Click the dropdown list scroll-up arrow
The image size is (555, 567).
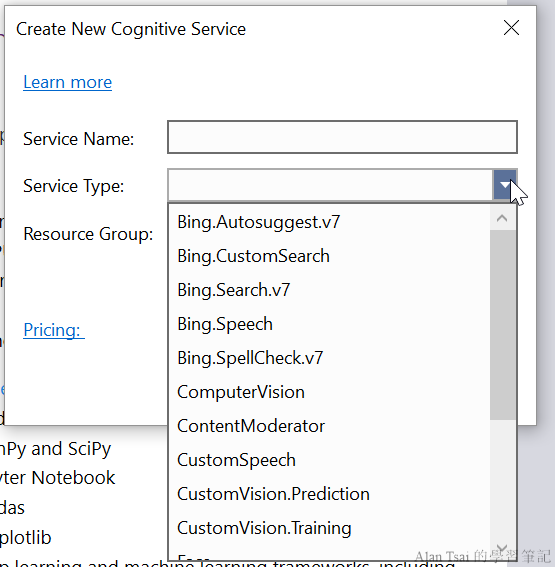pos(502,218)
